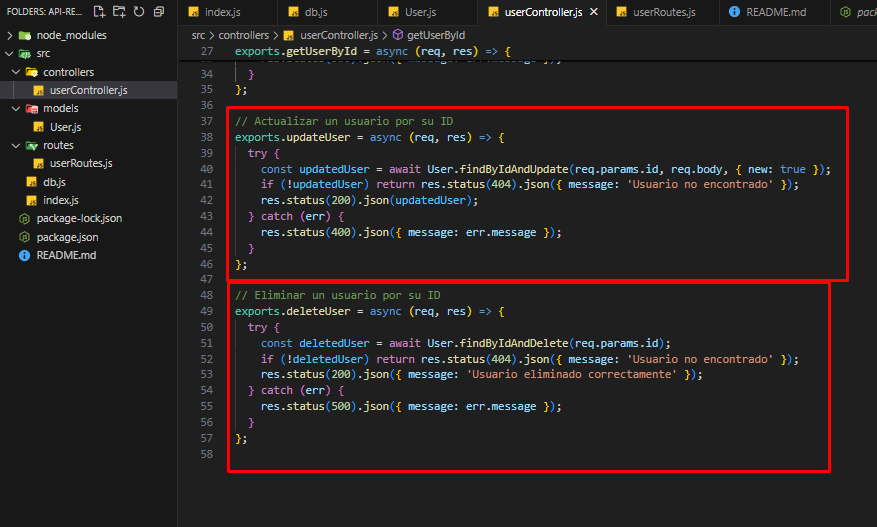The width and height of the screenshot is (877, 527).
Task: Click the package-lock.json node icon in explorer
Action: click(x=24, y=219)
